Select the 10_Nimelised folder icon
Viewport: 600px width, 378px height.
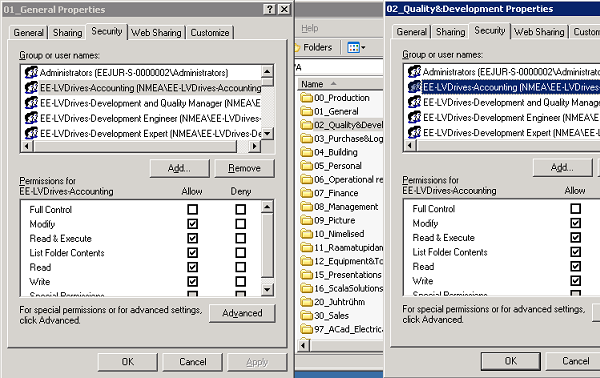tap(307, 234)
